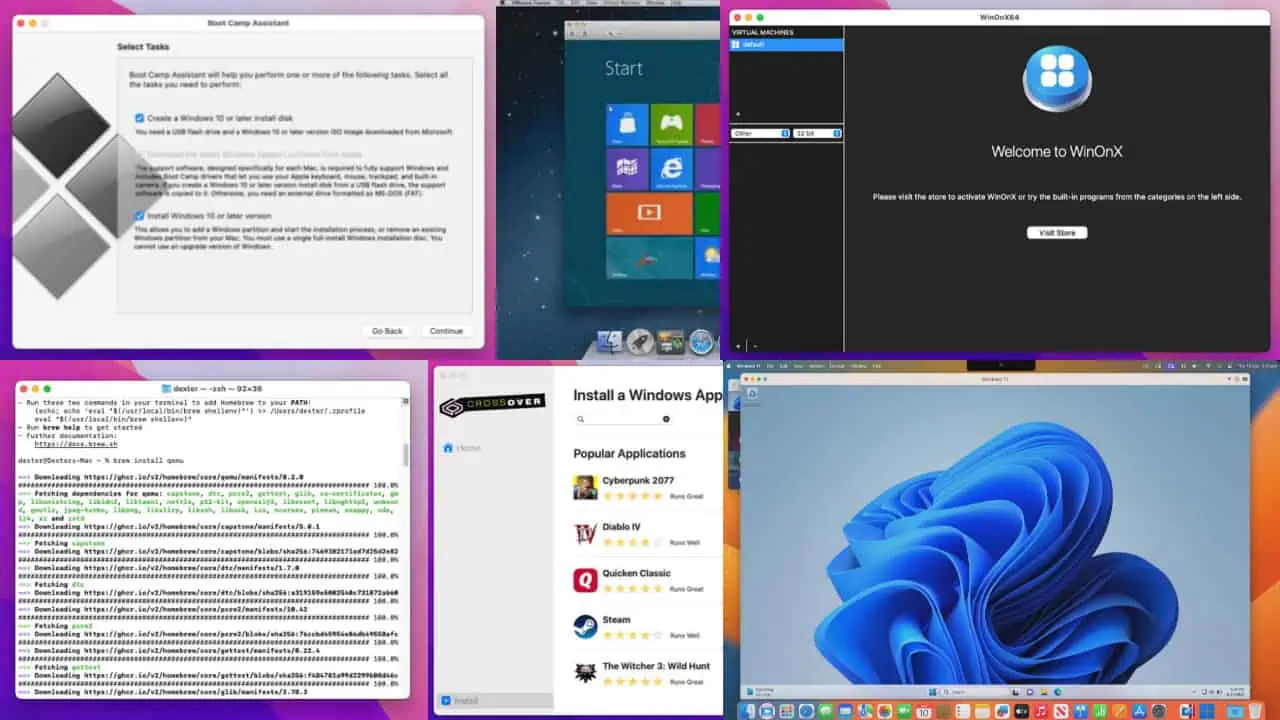Click Windows 11 logo icon in macOS dock
Image resolution: width=1280 pixels, height=720 pixels.
[x=1207, y=711]
